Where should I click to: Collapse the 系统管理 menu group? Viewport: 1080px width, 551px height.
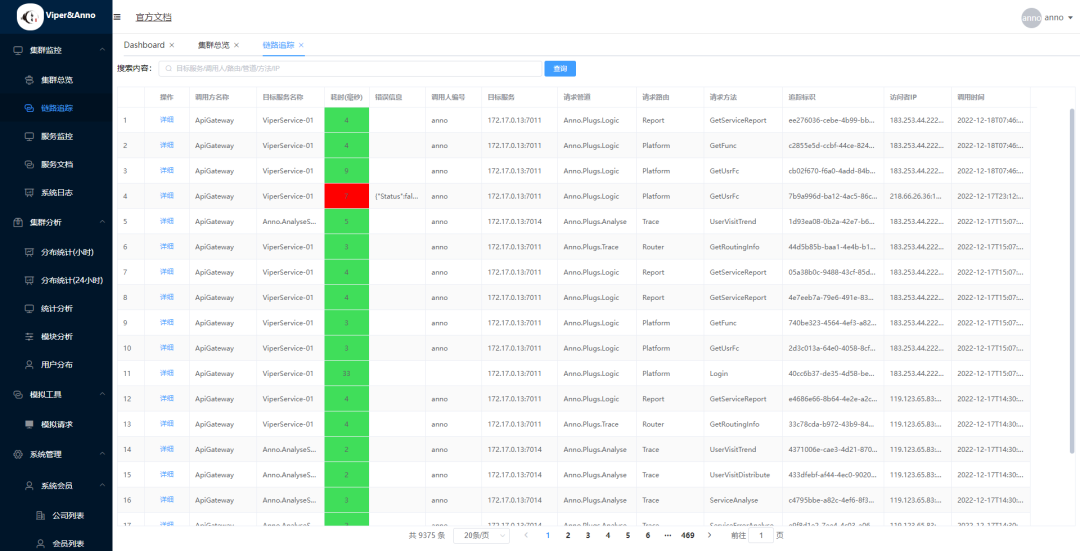tap(56, 455)
